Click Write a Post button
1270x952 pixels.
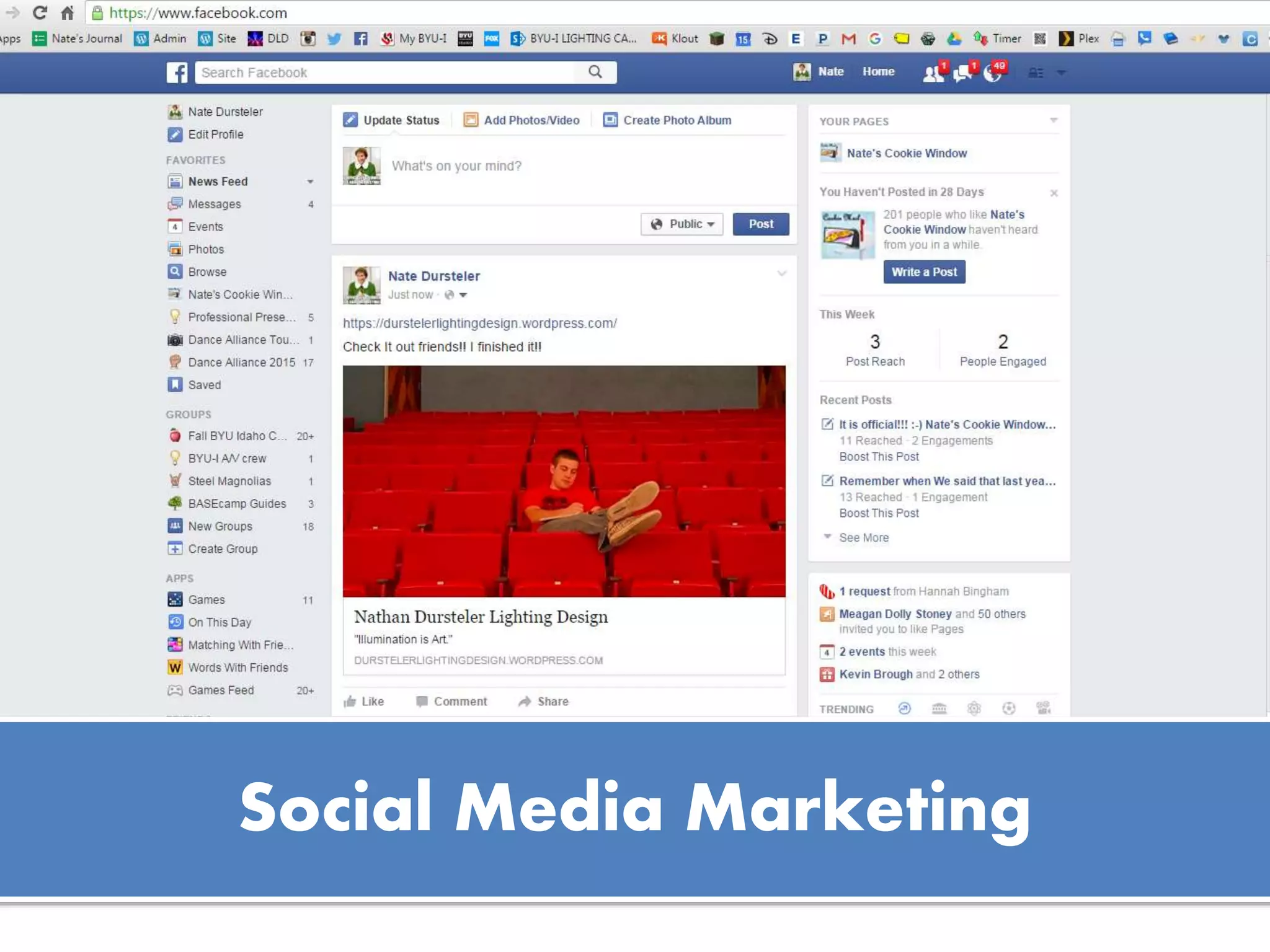pos(924,271)
